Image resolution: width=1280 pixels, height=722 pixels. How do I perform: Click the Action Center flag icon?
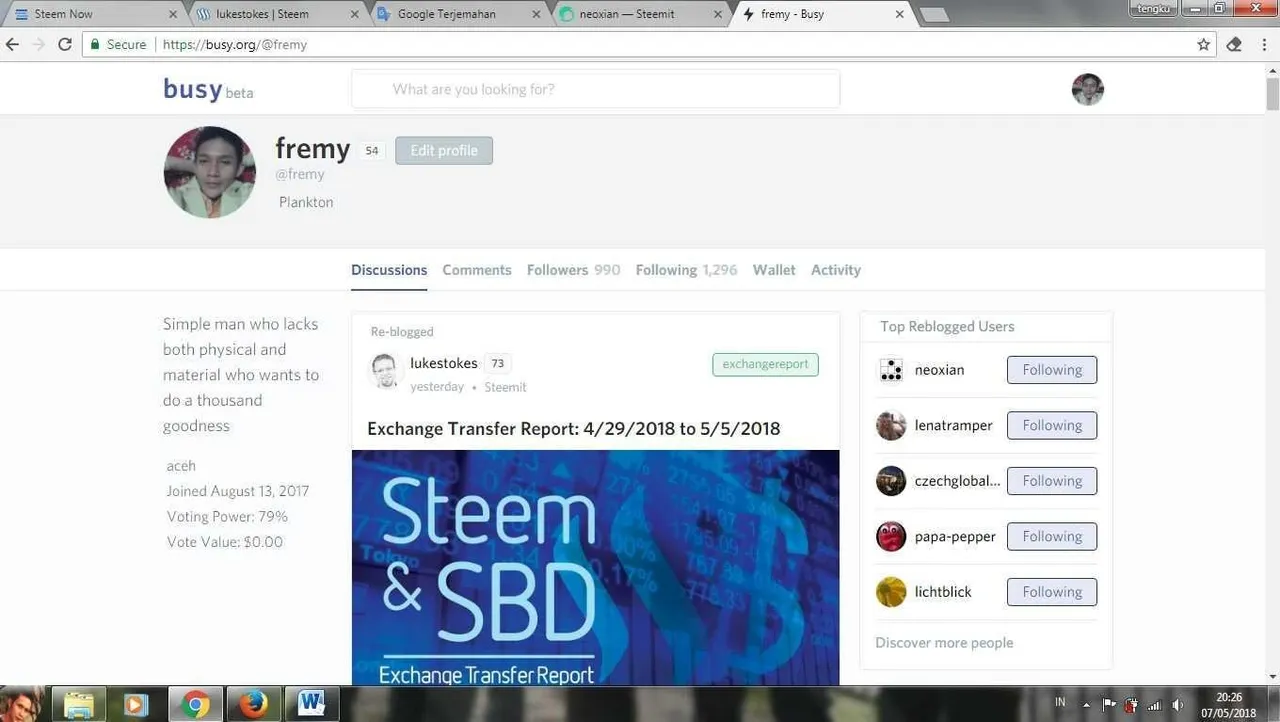point(1109,704)
